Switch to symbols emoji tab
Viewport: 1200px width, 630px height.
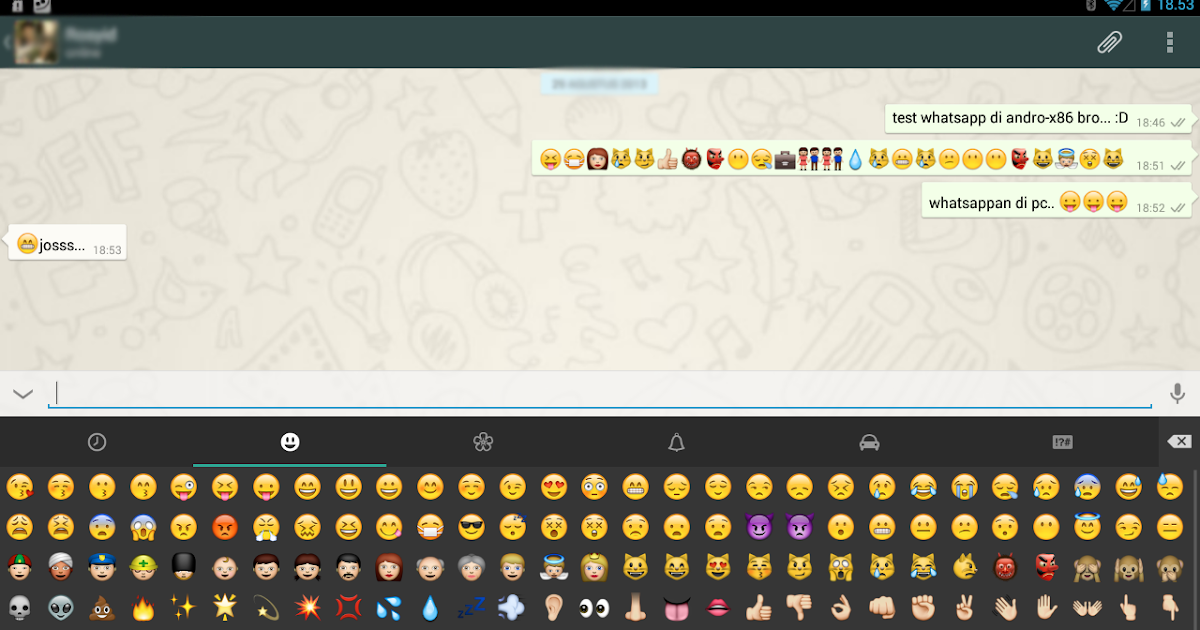click(1062, 442)
